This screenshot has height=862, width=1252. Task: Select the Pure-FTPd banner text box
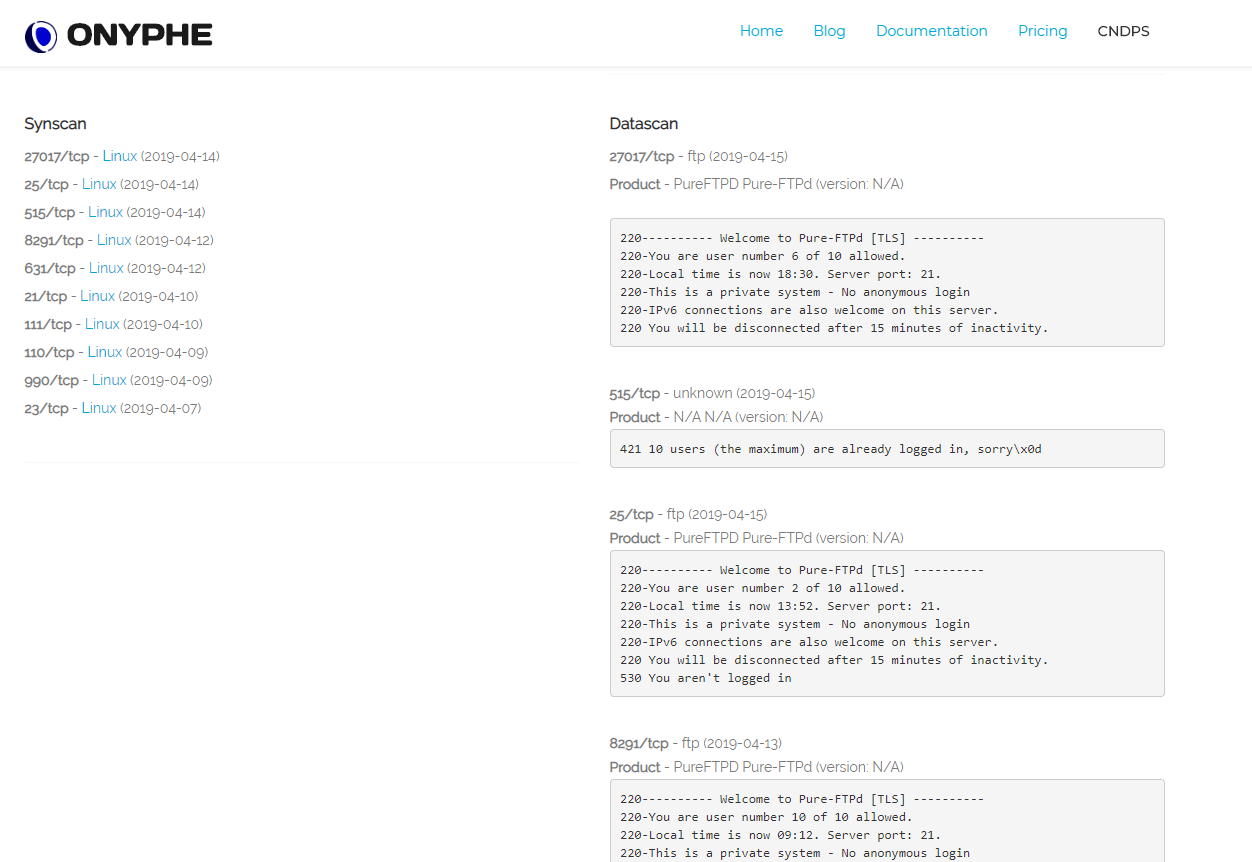(886, 282)
